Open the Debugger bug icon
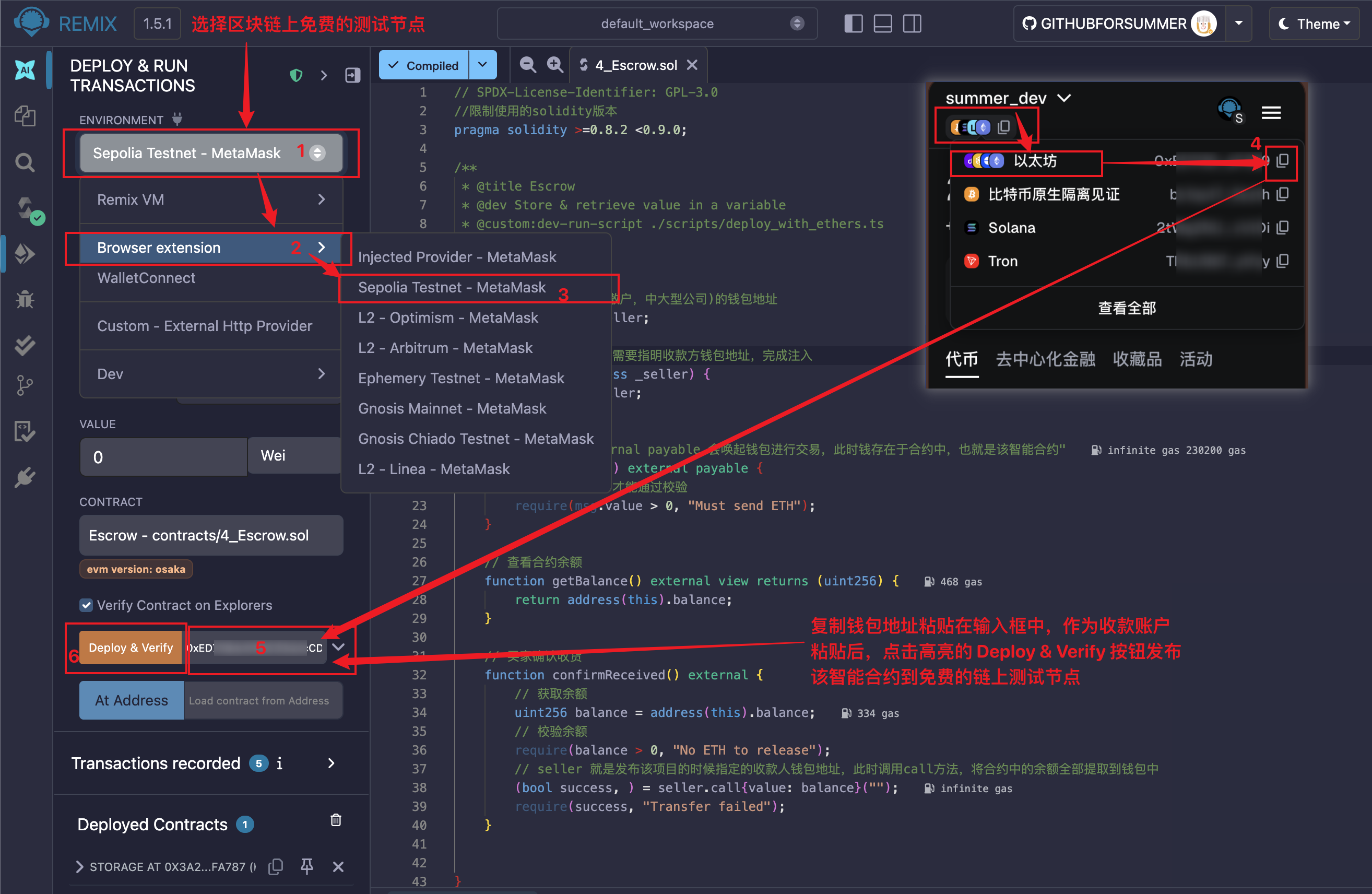1372x894 pixels. [25, 299]
